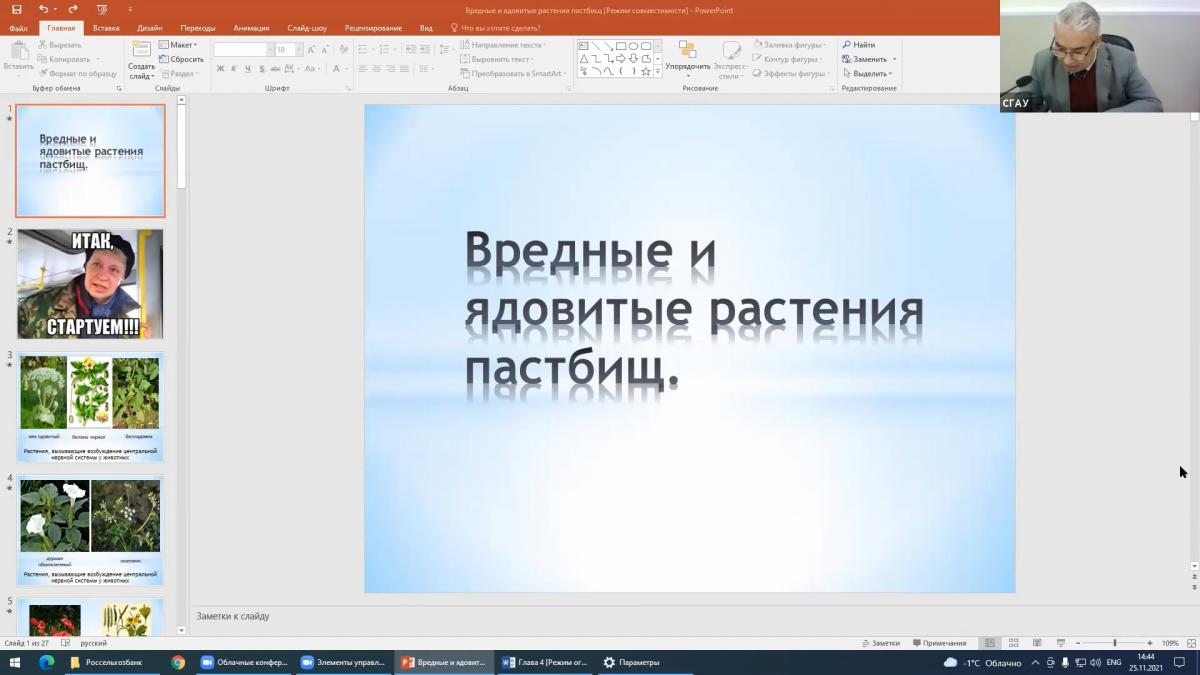Open Google Chrome from the taskbar
This screenshot has width=1200, height=675.
[178, 662]
